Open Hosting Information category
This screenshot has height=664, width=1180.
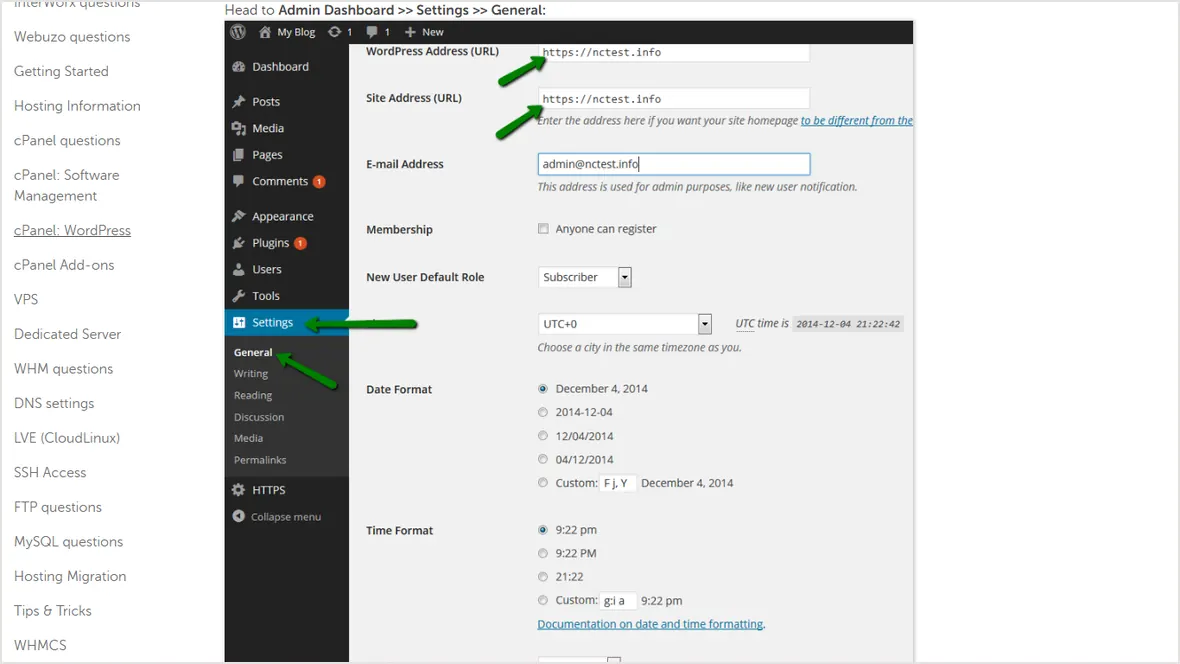77,106
